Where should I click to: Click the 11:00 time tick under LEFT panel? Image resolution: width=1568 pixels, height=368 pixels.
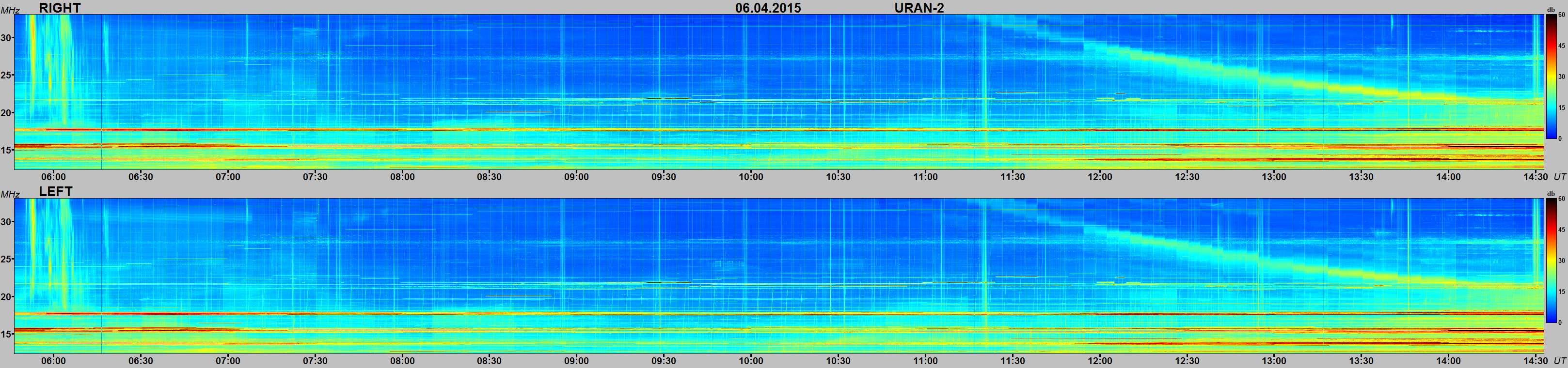click(x=925, y=361)
